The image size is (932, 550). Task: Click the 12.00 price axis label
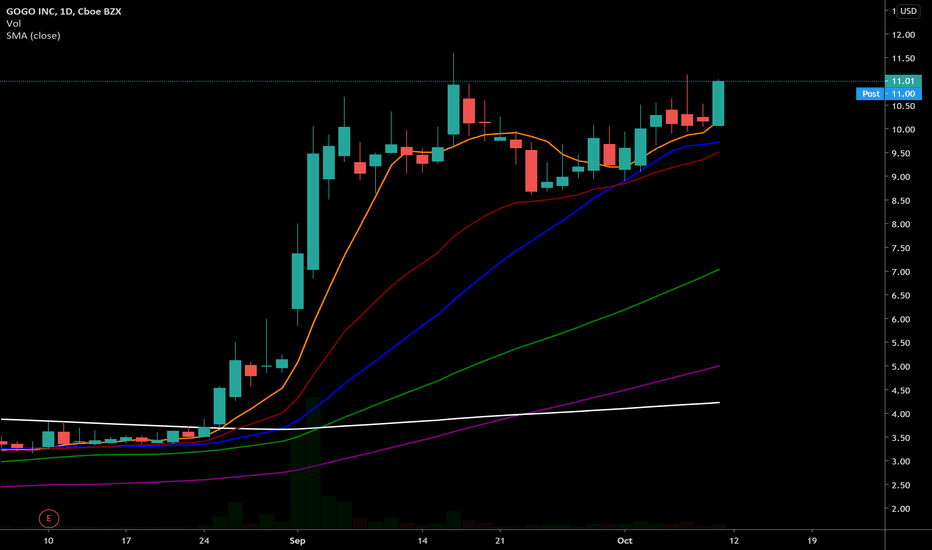(x=903, y=35)
